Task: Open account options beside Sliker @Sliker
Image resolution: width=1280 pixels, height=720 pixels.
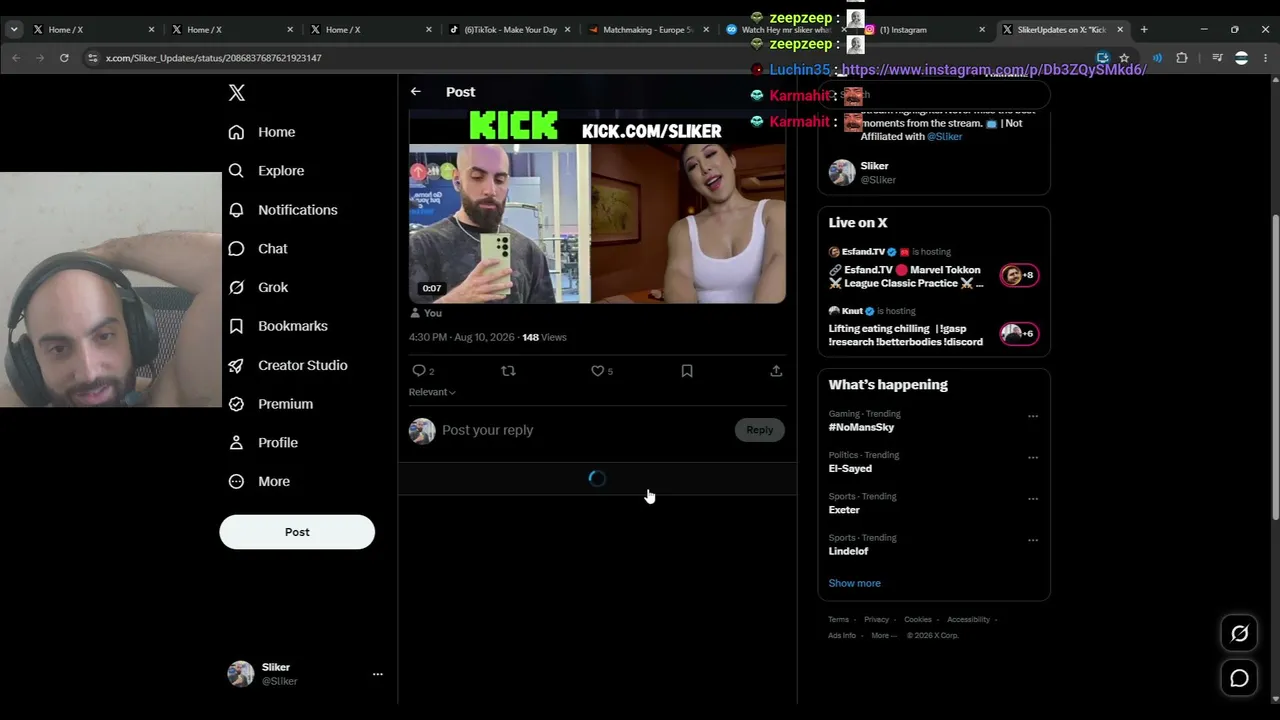Action: (x=377, y=674)
